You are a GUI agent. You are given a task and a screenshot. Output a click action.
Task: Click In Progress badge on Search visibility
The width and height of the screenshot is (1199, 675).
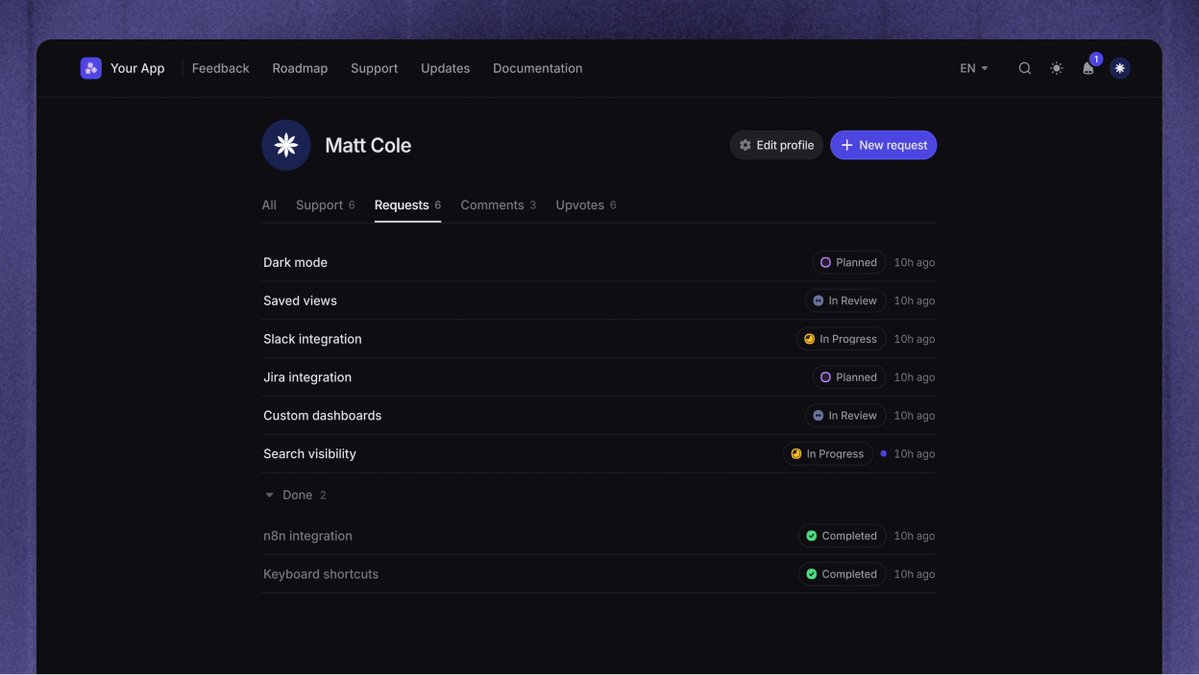tap(827, 453)
